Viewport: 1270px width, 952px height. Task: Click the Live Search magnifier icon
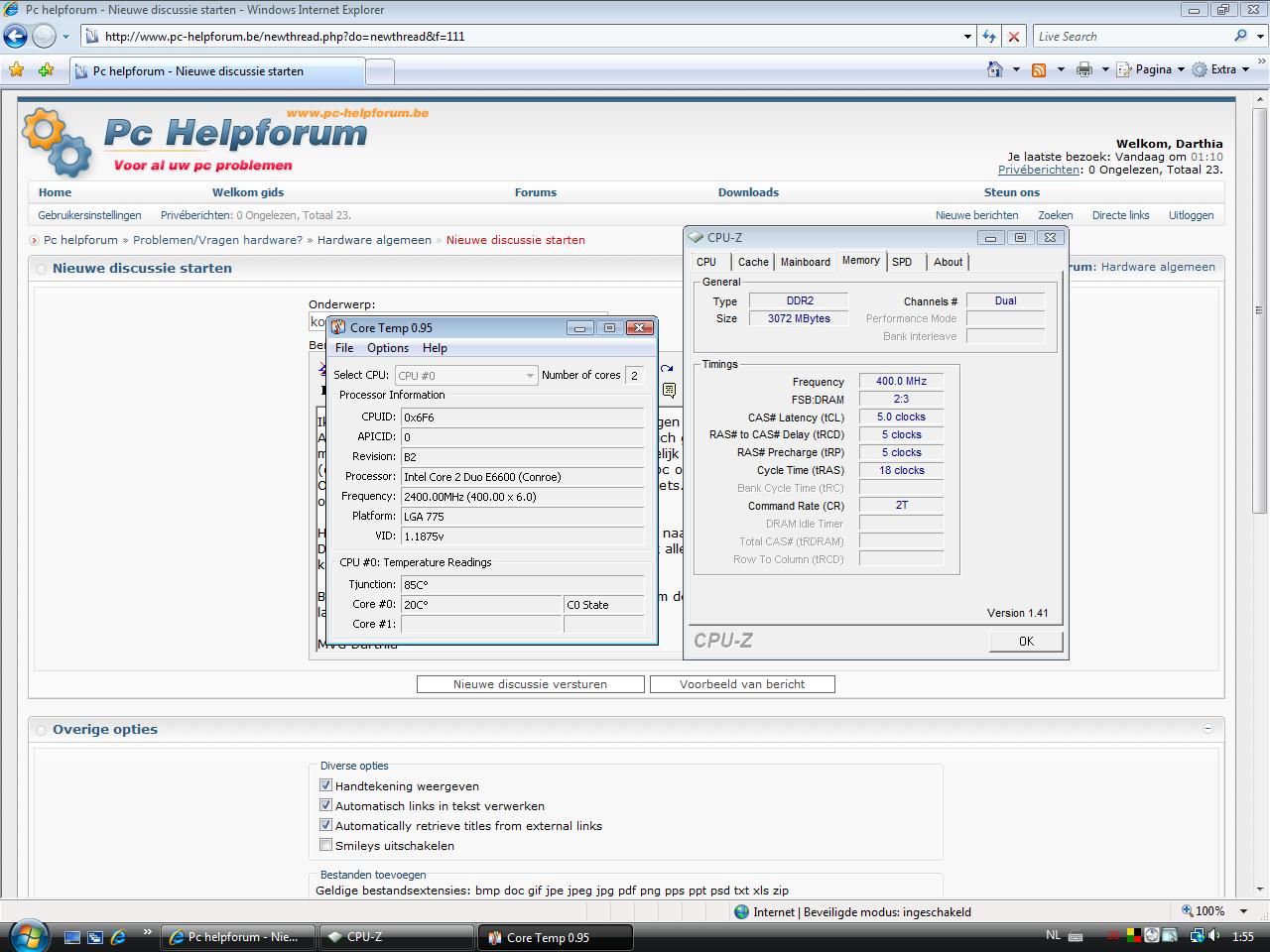1240,36
